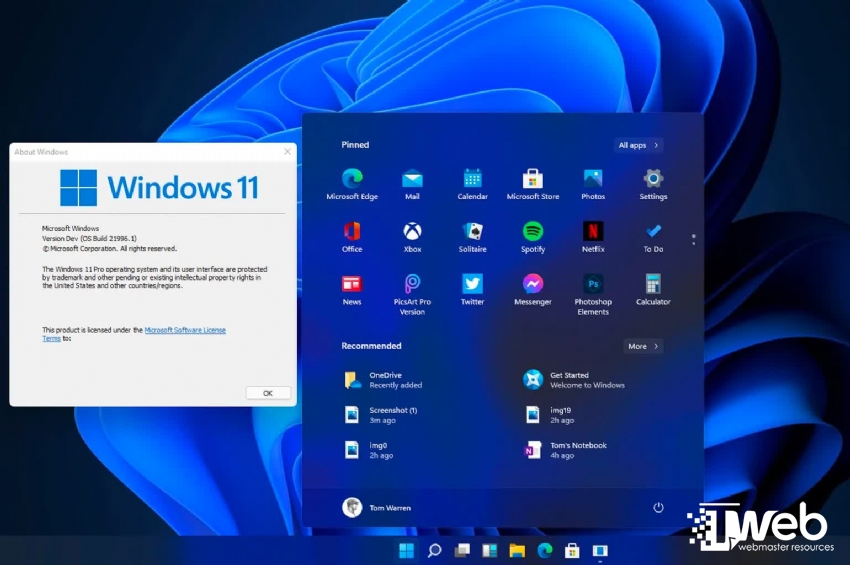Open the News app
Screen dimensions: 850x565
(x=352, y=290)
